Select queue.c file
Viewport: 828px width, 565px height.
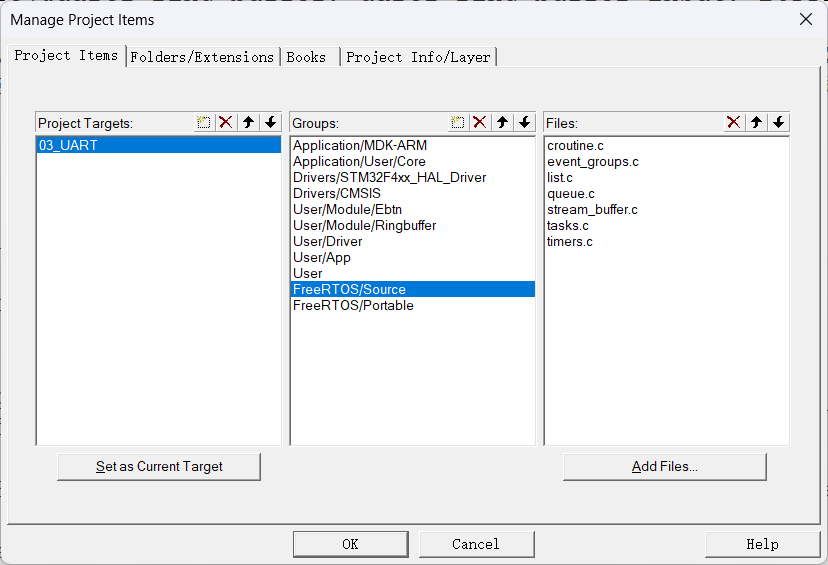(x=666, y=194)
